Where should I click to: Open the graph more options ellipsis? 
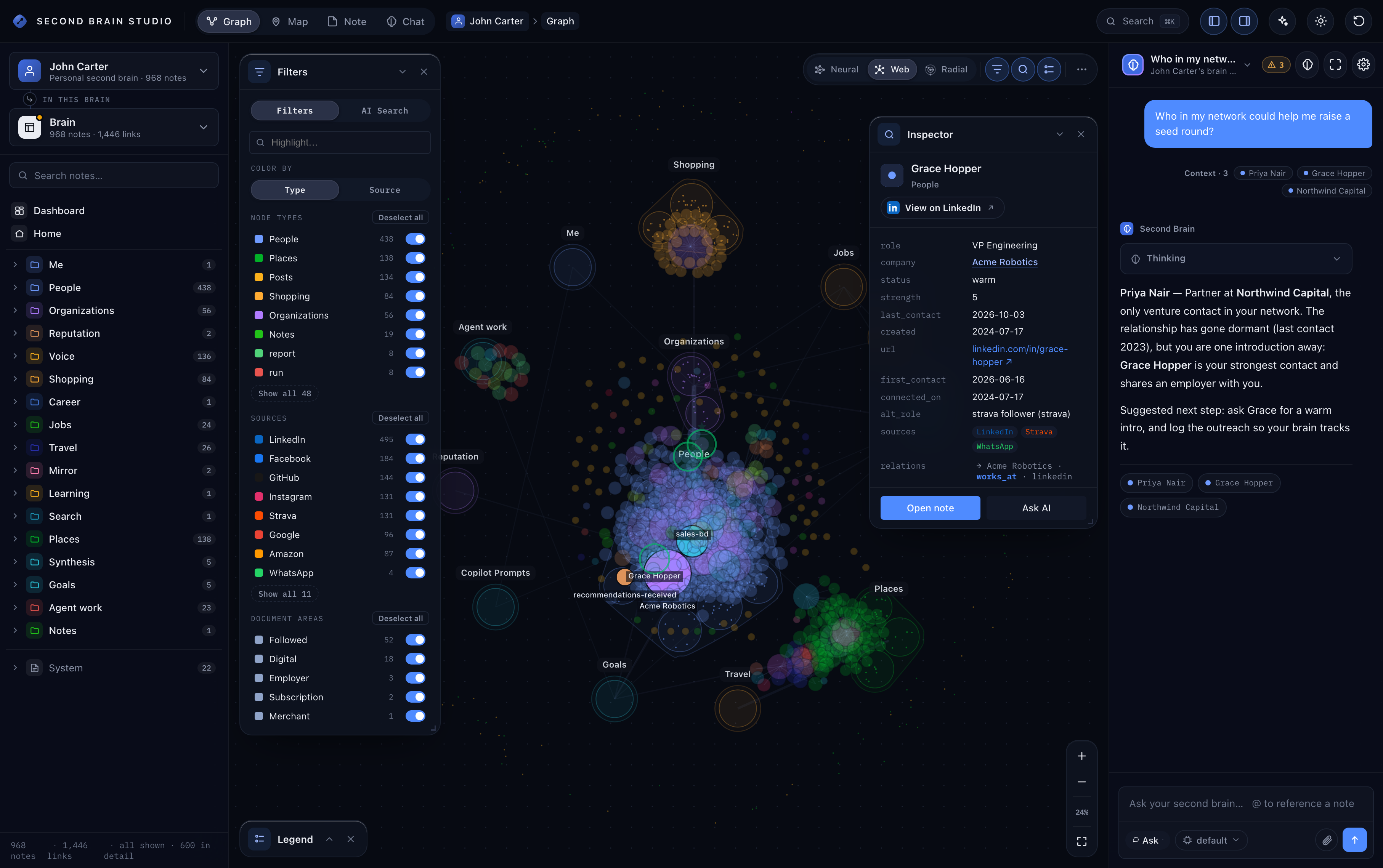(1081, 69)
